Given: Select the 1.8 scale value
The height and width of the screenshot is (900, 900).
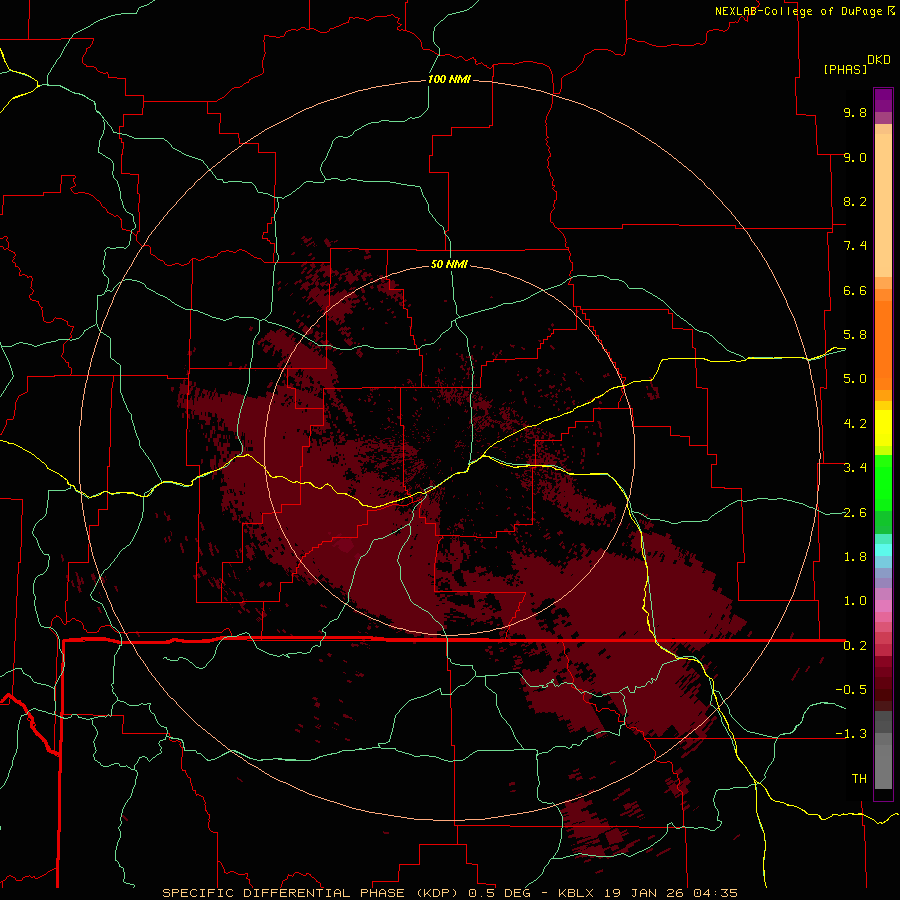Looking at the screenshot, I should click(855, 557).
